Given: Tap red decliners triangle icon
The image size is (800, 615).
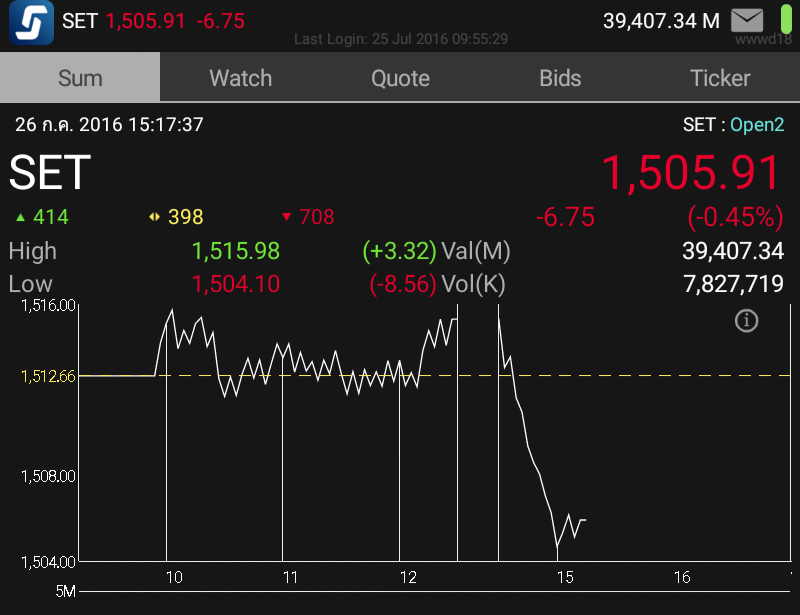Looking at the screenshot, I should (x=287, y=217).
